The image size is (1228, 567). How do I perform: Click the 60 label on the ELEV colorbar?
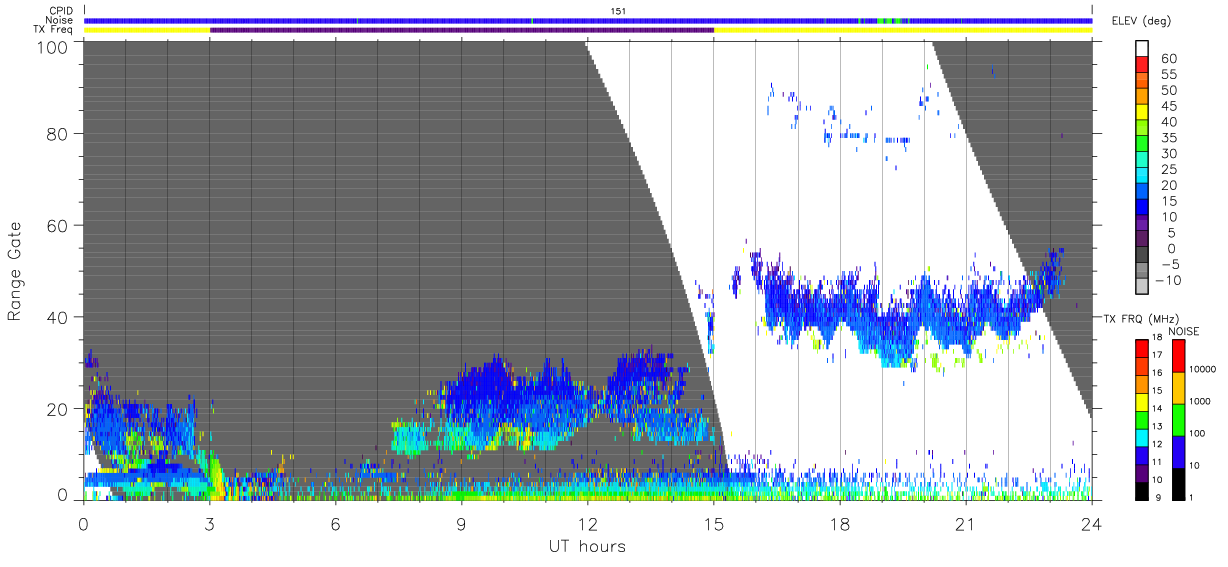click(1168, 58)
